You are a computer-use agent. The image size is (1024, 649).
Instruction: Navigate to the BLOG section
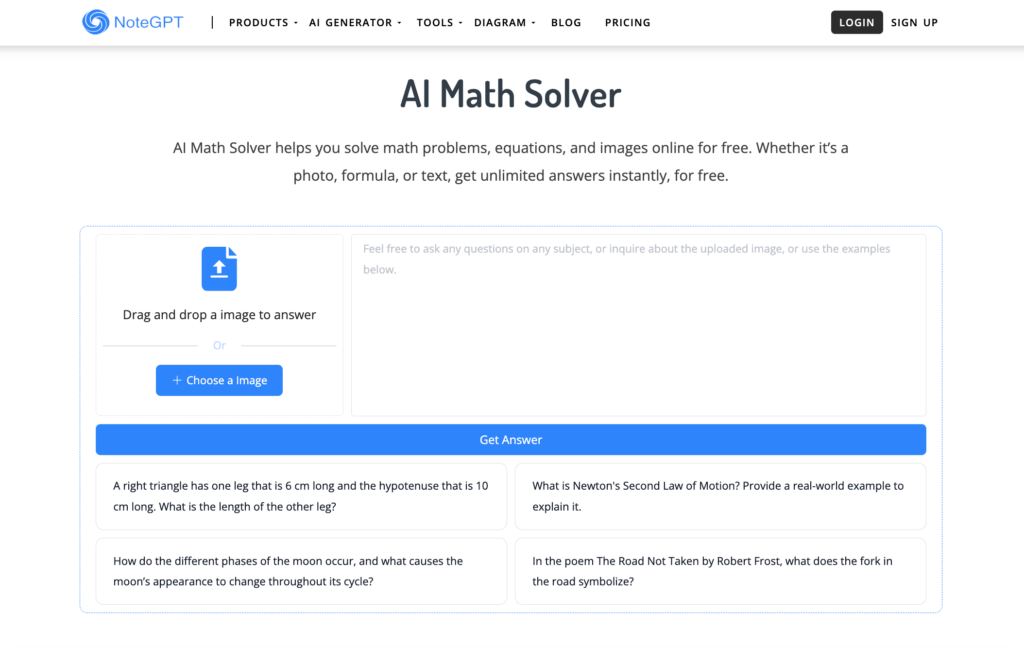point(566,22)
